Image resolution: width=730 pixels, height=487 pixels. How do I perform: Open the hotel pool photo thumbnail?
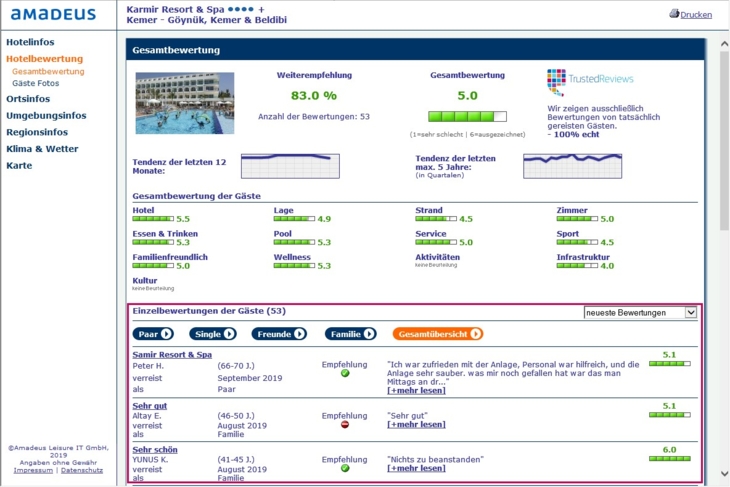tap(185, 103)
